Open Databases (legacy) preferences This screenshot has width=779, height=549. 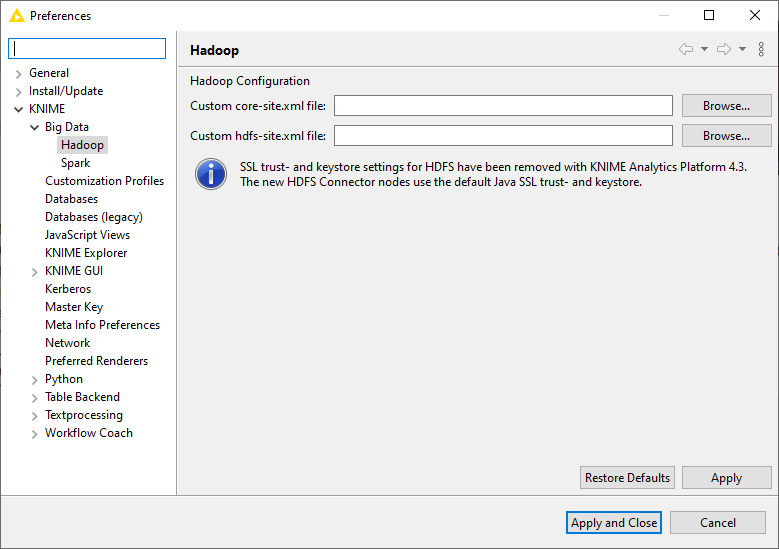tap(94, 217)
